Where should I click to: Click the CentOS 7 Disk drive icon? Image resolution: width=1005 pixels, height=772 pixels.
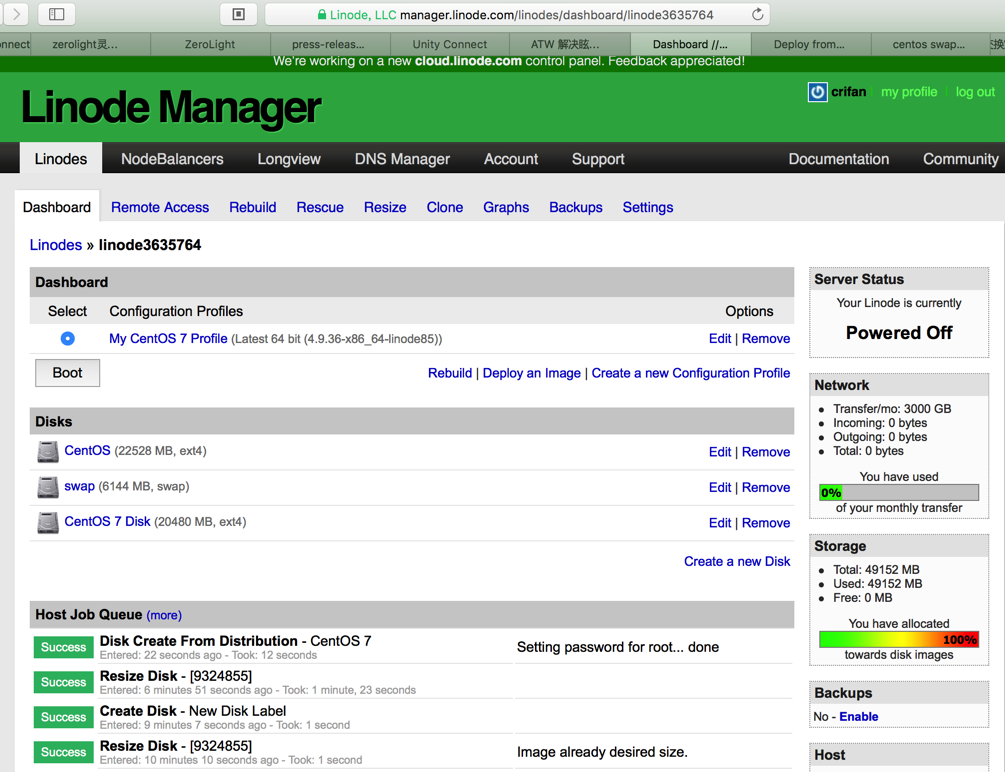pos(48,523)
